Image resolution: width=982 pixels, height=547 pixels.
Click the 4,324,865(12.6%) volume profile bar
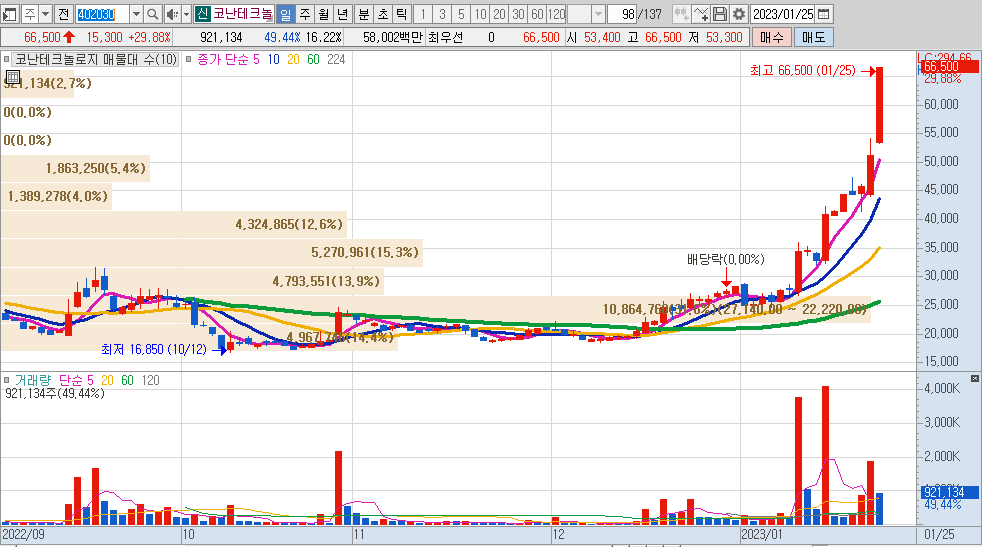(x=173, y=224)
